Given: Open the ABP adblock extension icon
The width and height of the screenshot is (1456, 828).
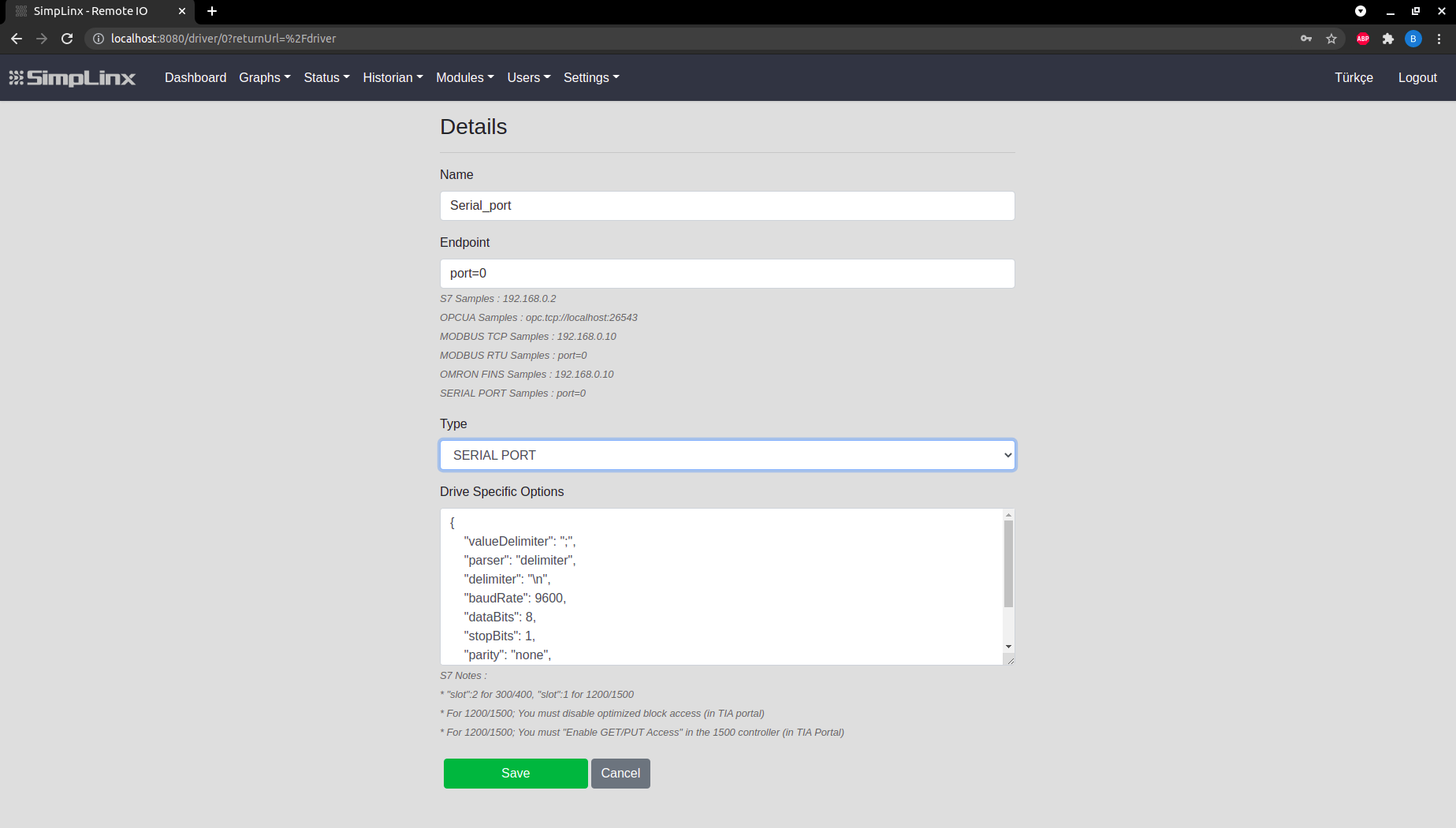Looking at the screenshot, I should click(1363, 39).
